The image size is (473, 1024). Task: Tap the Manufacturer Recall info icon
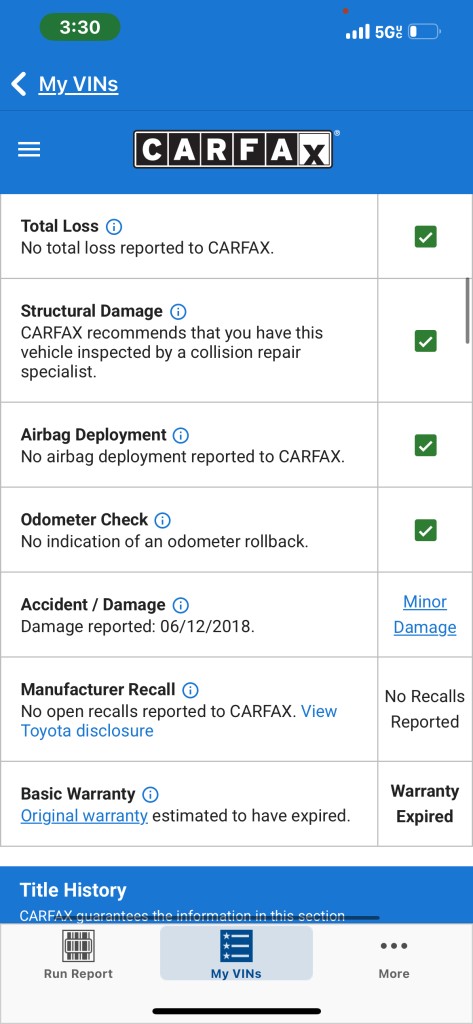[190, 690]
